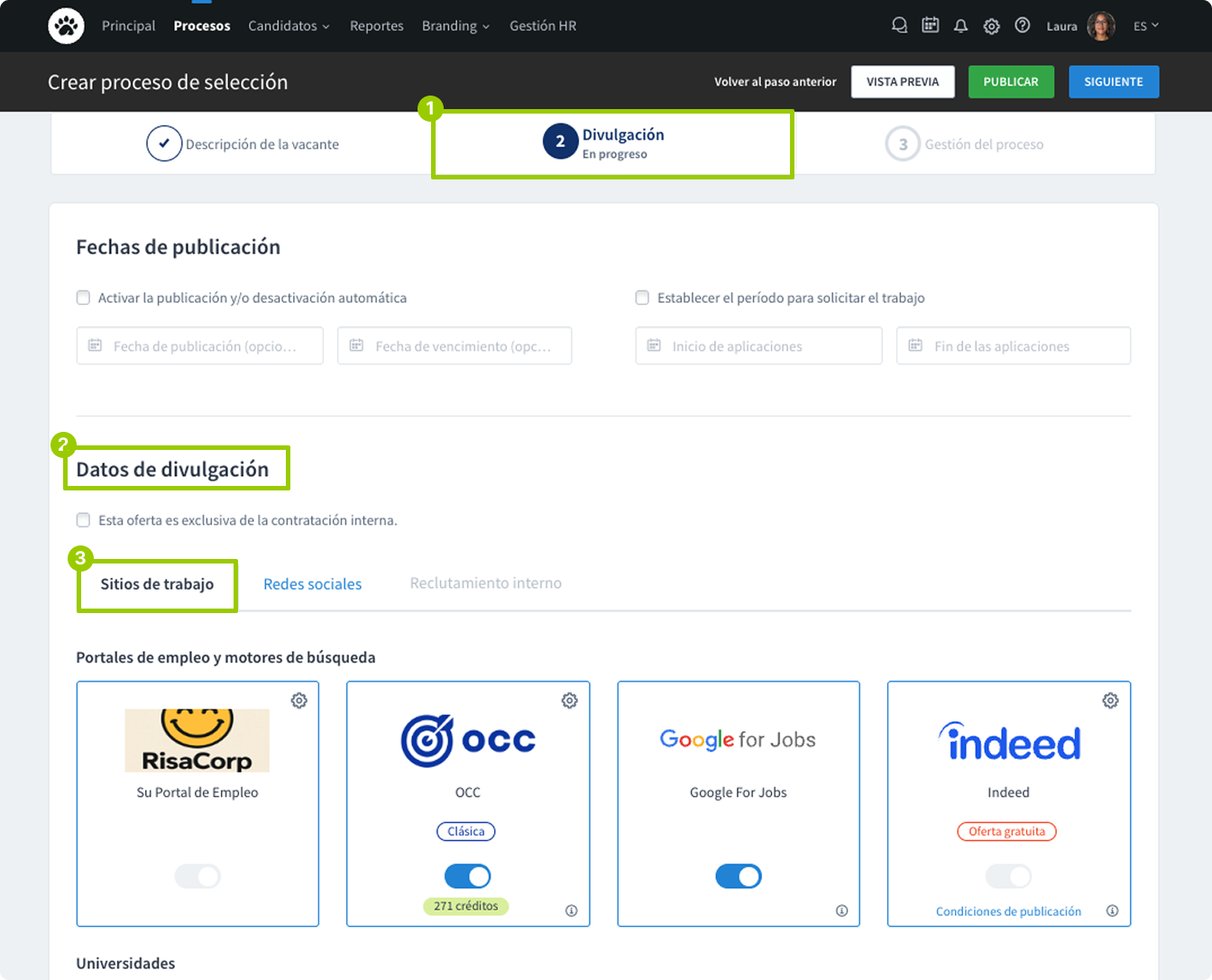Open the ES language selector
1212x980 pixels.
pos(1145,26)
